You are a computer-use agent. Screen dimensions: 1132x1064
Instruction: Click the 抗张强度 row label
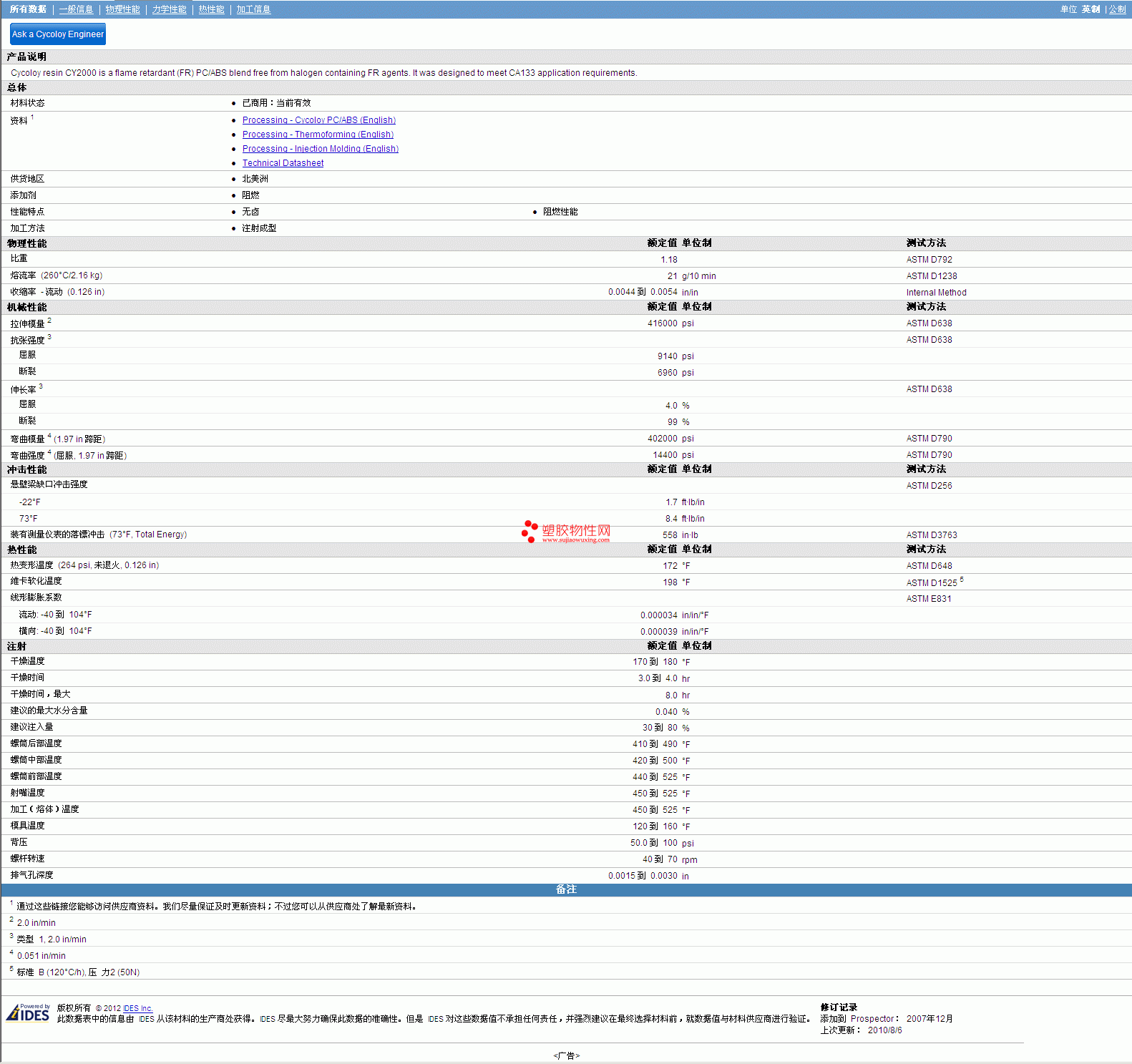pos(27,341)
